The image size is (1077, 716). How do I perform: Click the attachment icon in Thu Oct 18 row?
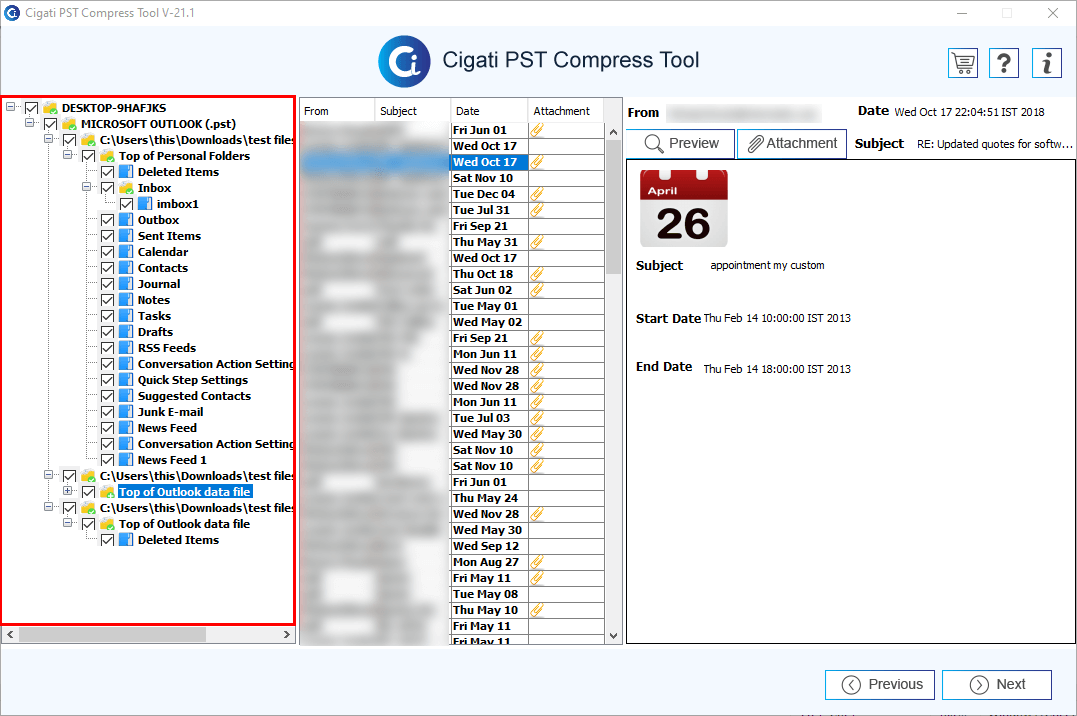pyautogui.click(x=536, y=273)
